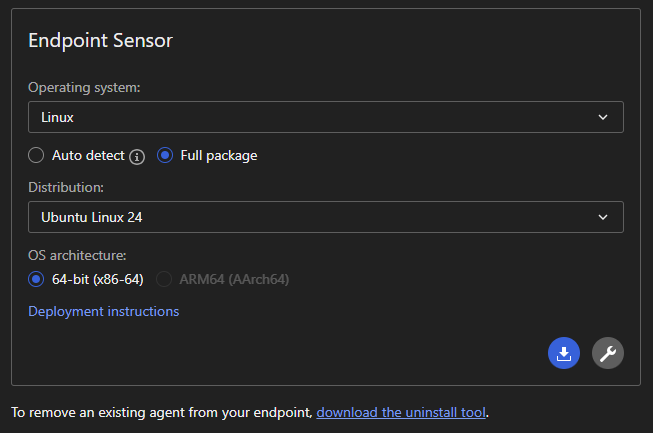The width and height of the screenshot is (653, 433).
Task: Choose the 64-bit (x86-64) radio button
Action: tap(36, 279)
